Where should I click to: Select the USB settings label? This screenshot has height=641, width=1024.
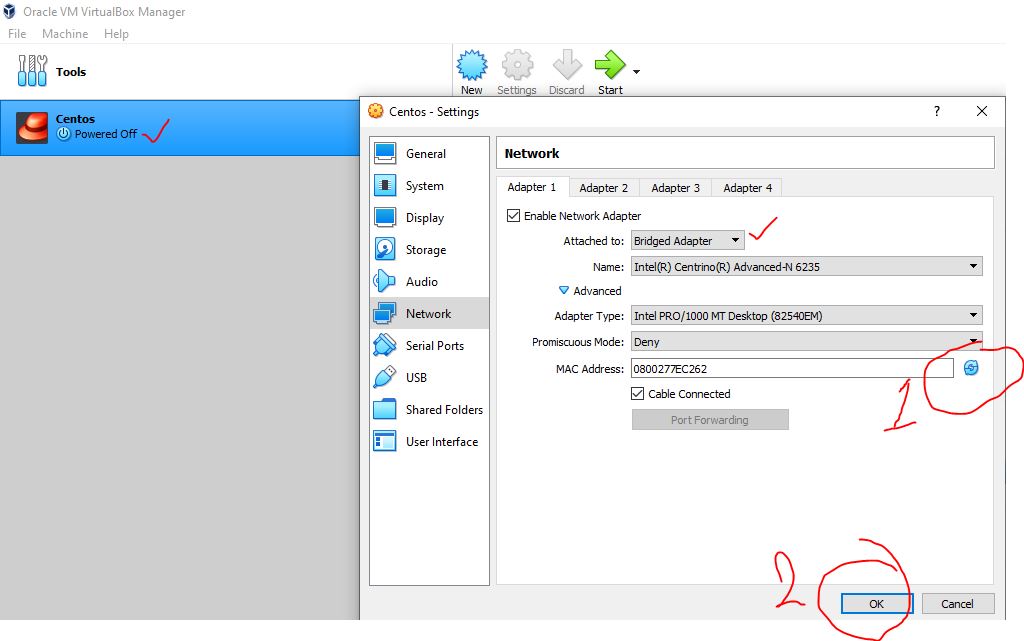click(416, 377)
